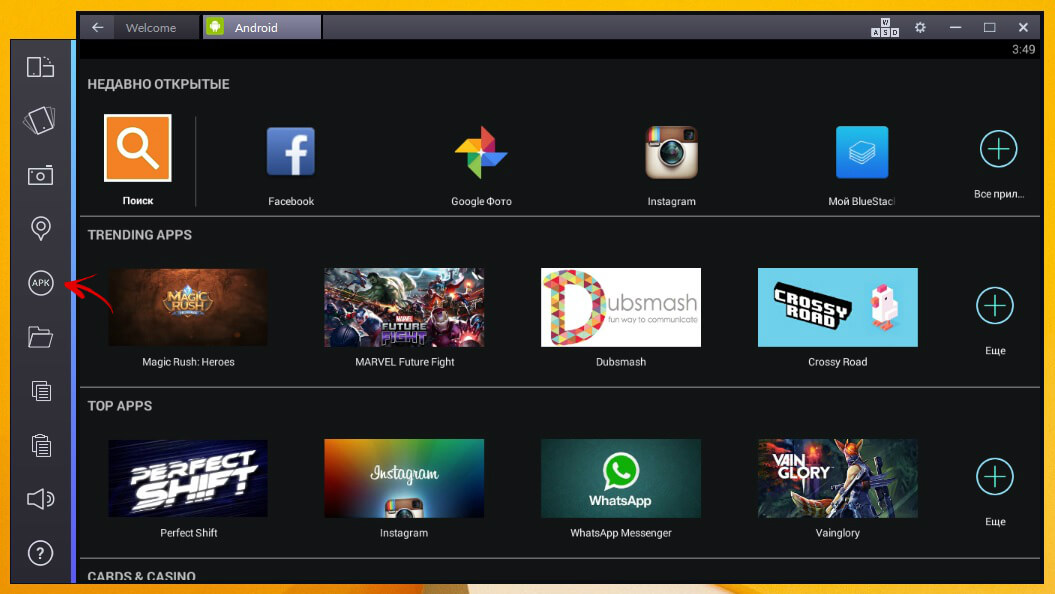
Task: Open the APK installer
Action: (40, 283)
